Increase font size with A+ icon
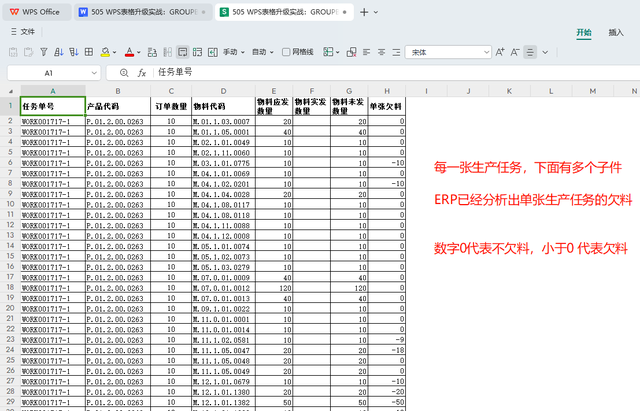Viewport: 640px width, 411px height. [500, 52]
